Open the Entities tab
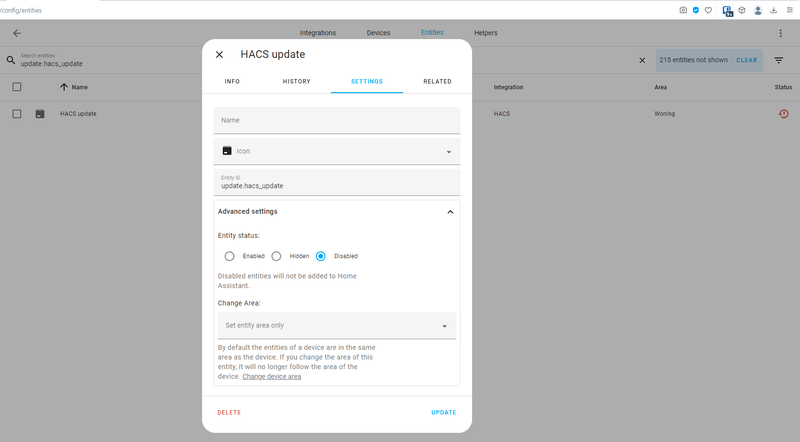Screen dimensions: 800x442 click(x=432, y=32)
